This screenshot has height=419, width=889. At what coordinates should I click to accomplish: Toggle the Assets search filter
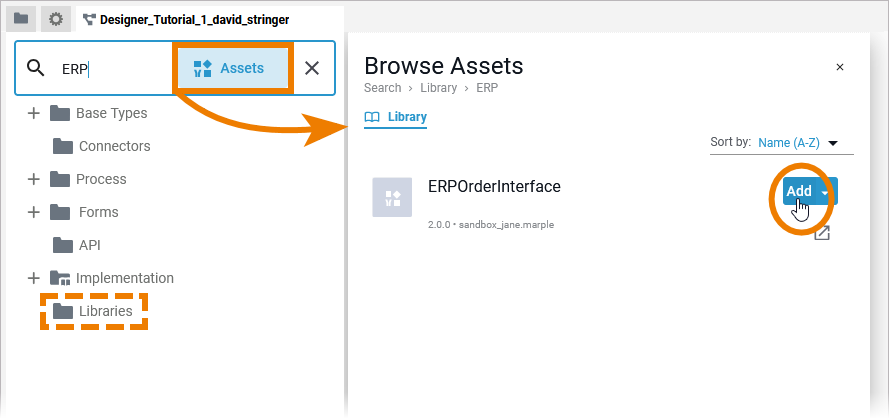click(229, 68)
